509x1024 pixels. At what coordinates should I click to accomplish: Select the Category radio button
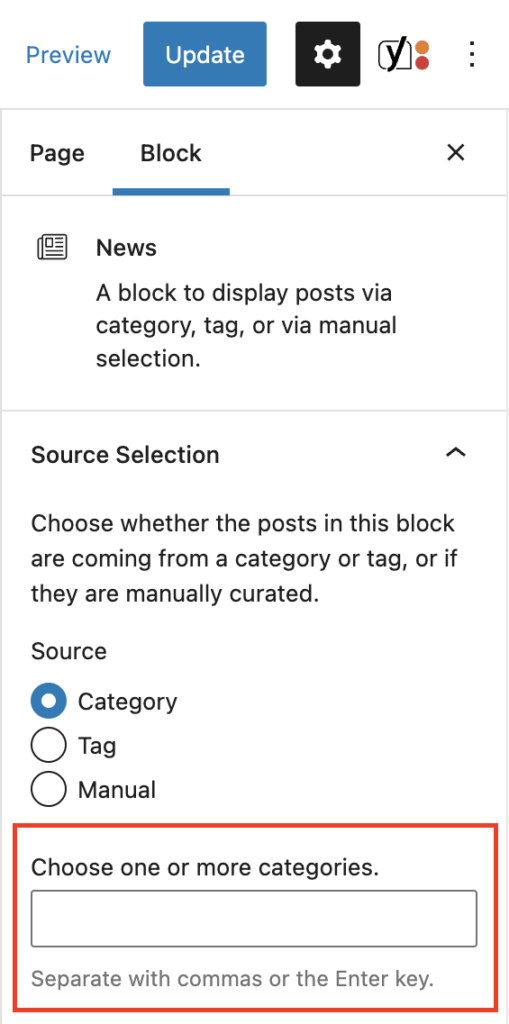click(48, 701)
